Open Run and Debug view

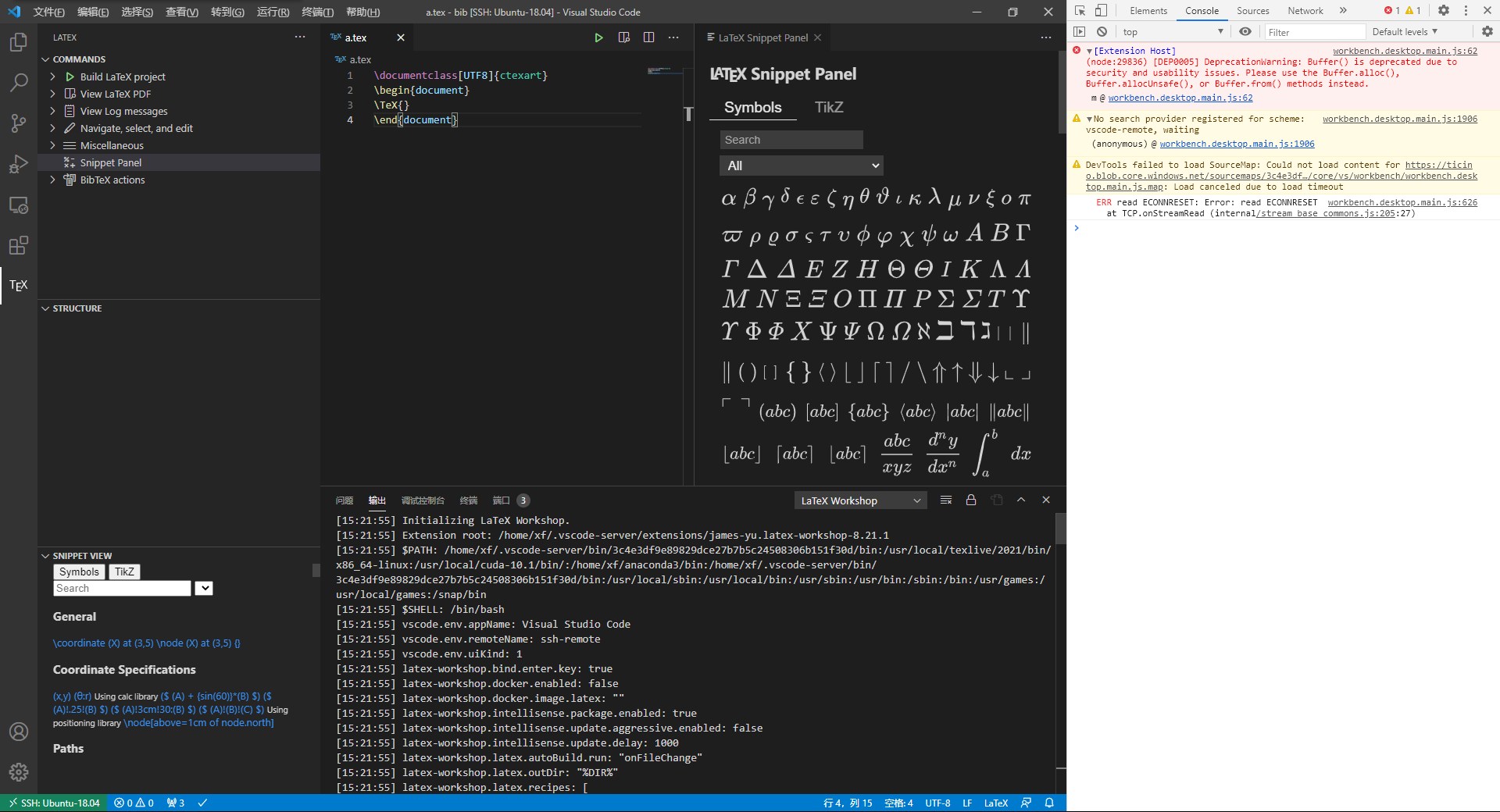[19, 164]
